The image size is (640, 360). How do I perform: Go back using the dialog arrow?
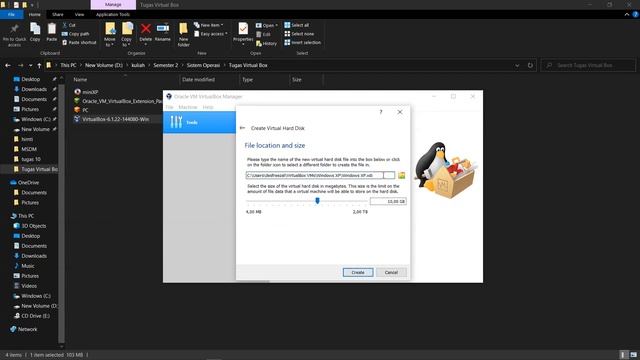pos(242,128)
